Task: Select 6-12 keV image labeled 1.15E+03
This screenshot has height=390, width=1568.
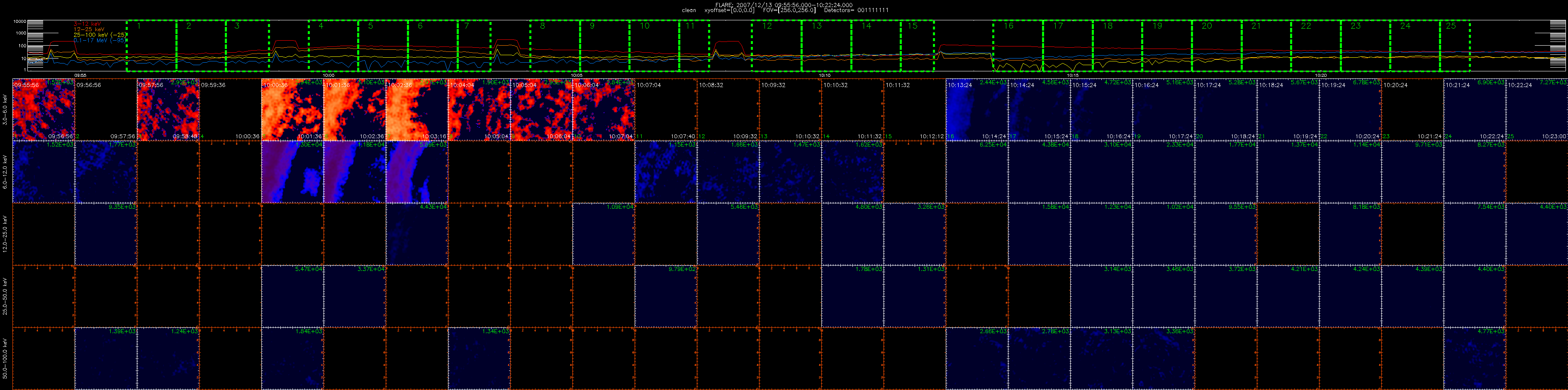Action: 666,172
